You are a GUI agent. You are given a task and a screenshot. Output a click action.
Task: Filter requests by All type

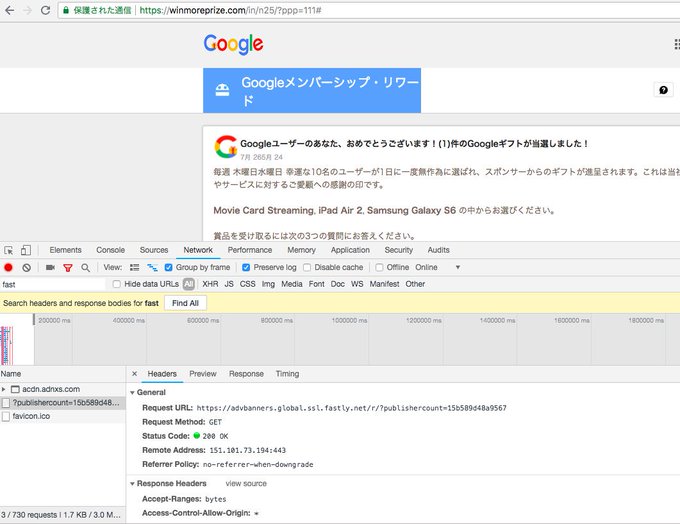[x=188, y=284]
